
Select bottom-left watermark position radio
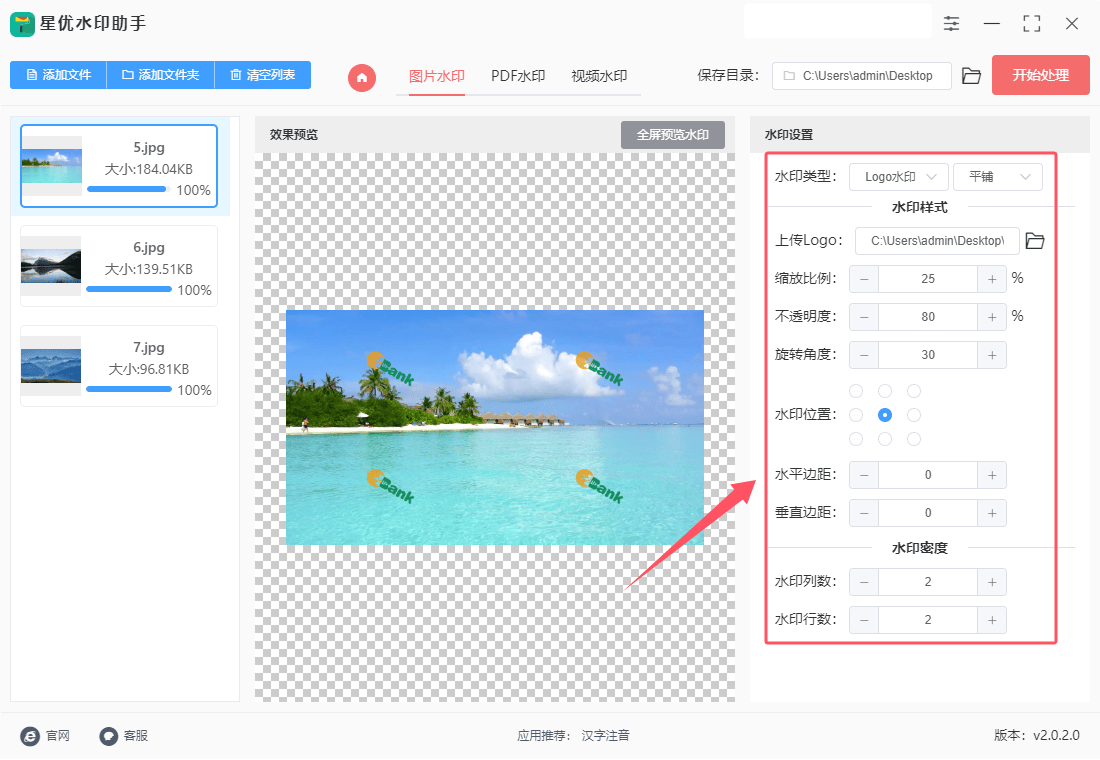(x=856, y=439)
